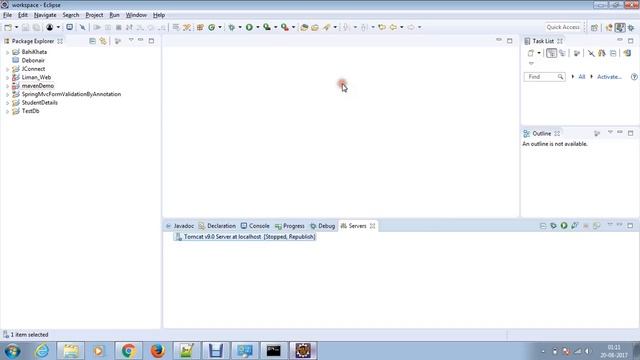The height and width of the screenshot is (360, 640).
Task: Open Chrome from the taskbar
Action: tap(129, 351)
